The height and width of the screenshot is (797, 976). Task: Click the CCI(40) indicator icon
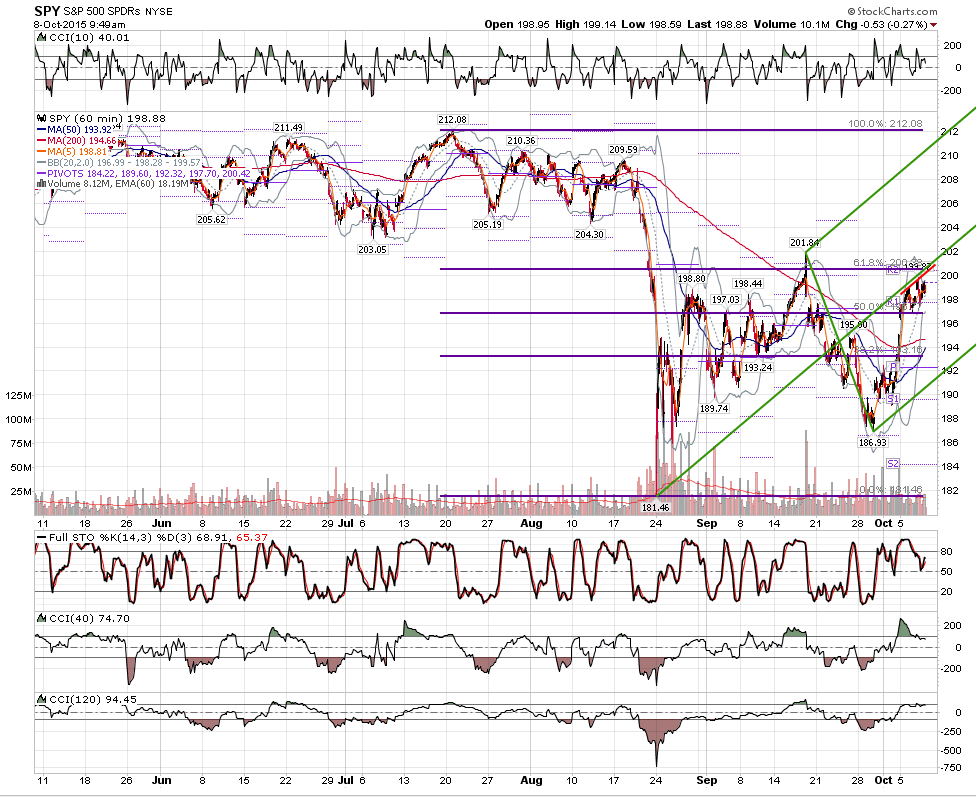41,618
